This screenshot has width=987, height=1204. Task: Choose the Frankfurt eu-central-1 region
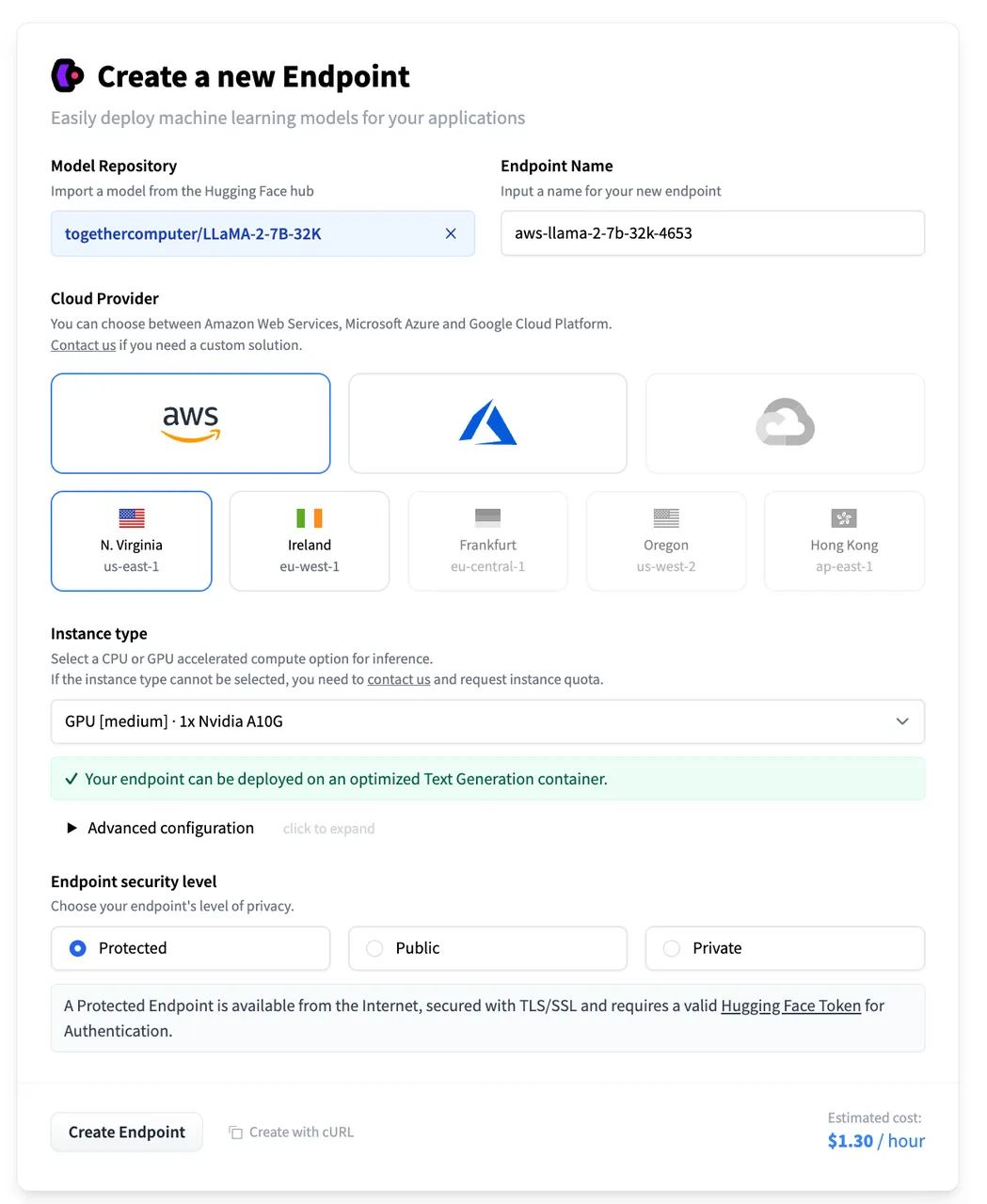click(487, 541)
